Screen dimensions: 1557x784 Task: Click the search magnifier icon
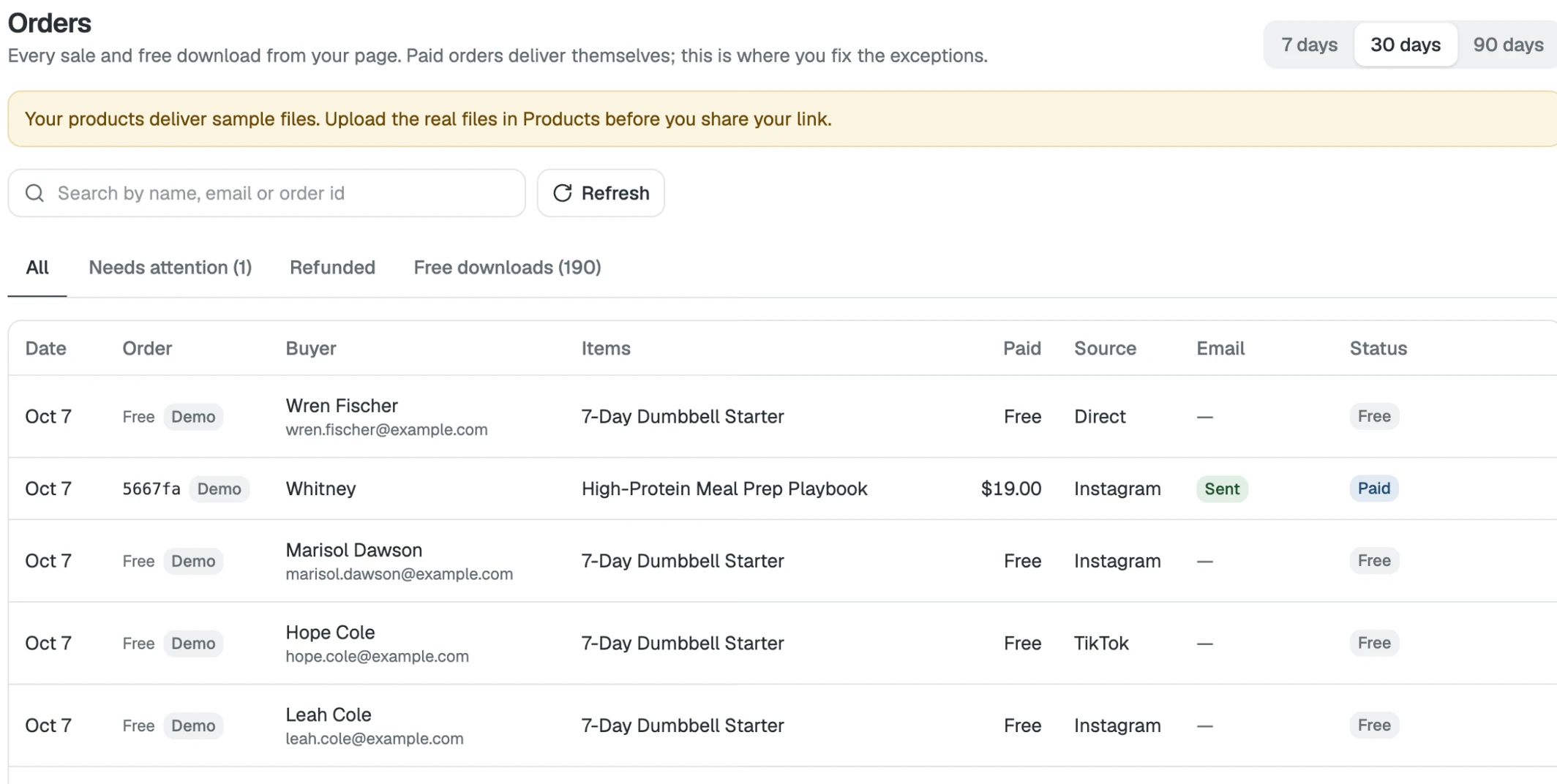(x=34, y=193)
